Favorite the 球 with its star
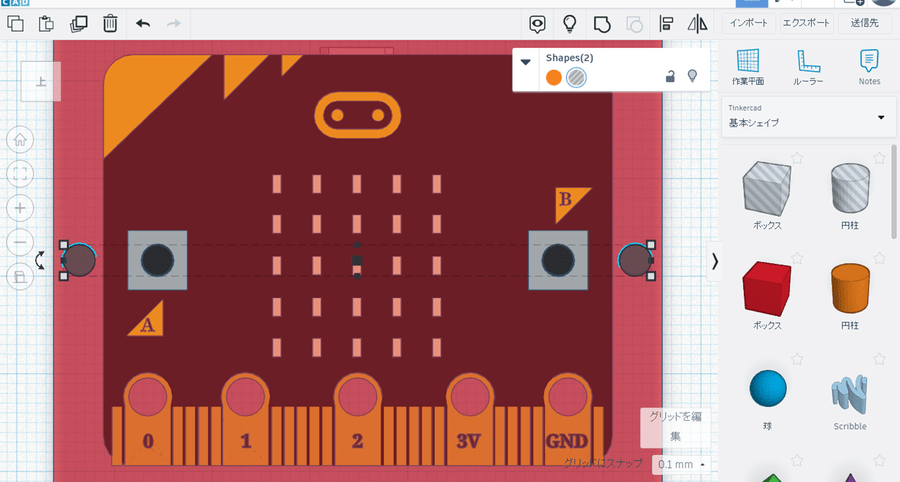The image size is (900, 482). [797, 359]
